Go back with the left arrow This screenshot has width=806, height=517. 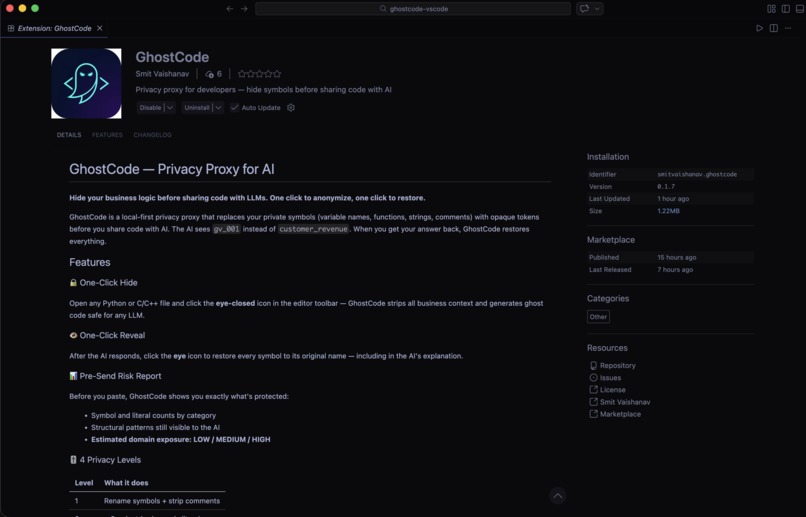pos(230,9)
